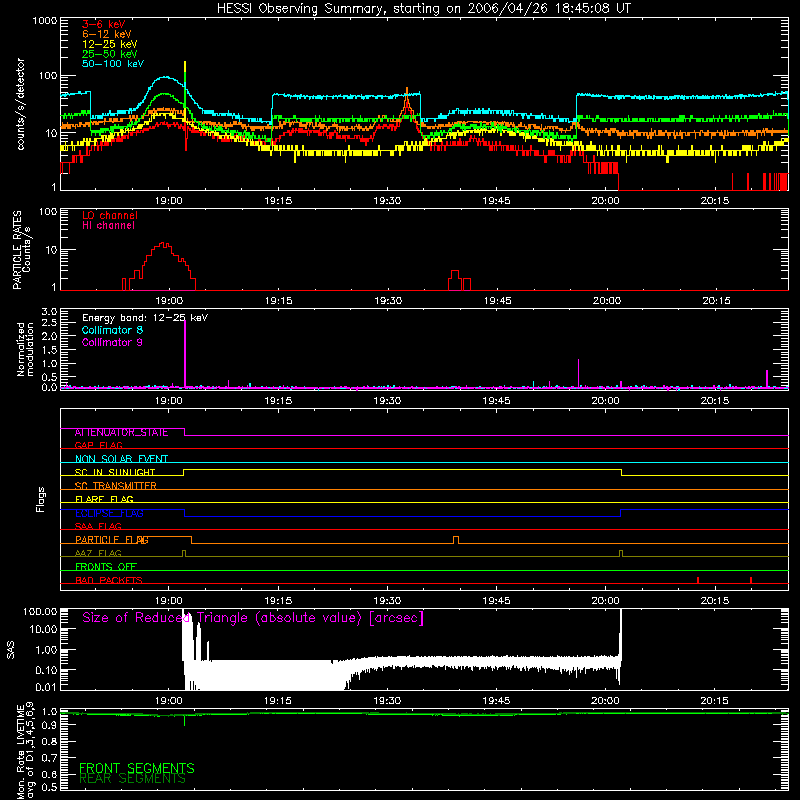Click the counts/s/detector axis label
800x800 pixels.
click(x=20, y=104)
